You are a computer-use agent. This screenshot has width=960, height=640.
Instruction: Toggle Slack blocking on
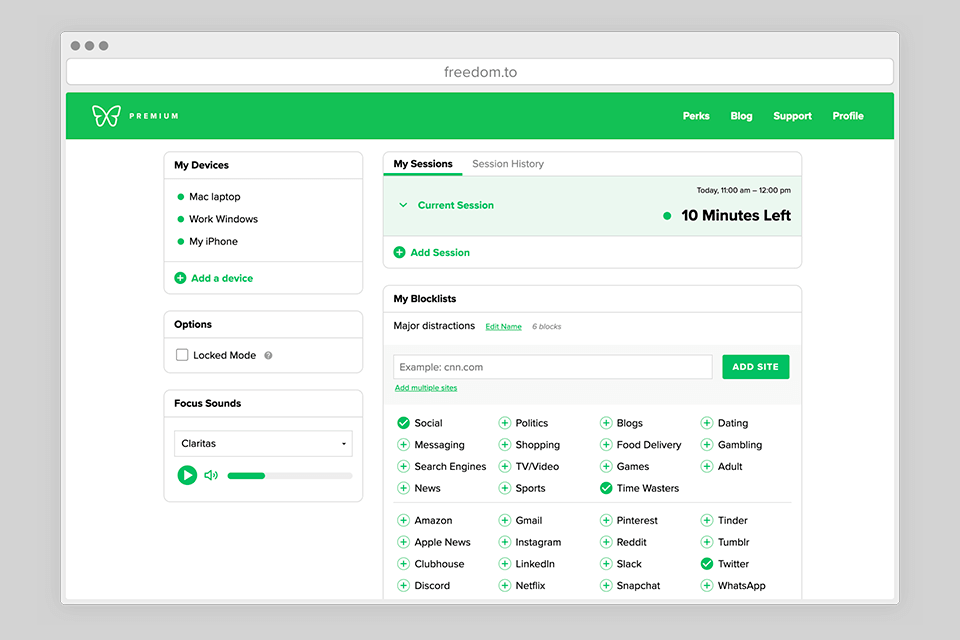coord(606,564)
